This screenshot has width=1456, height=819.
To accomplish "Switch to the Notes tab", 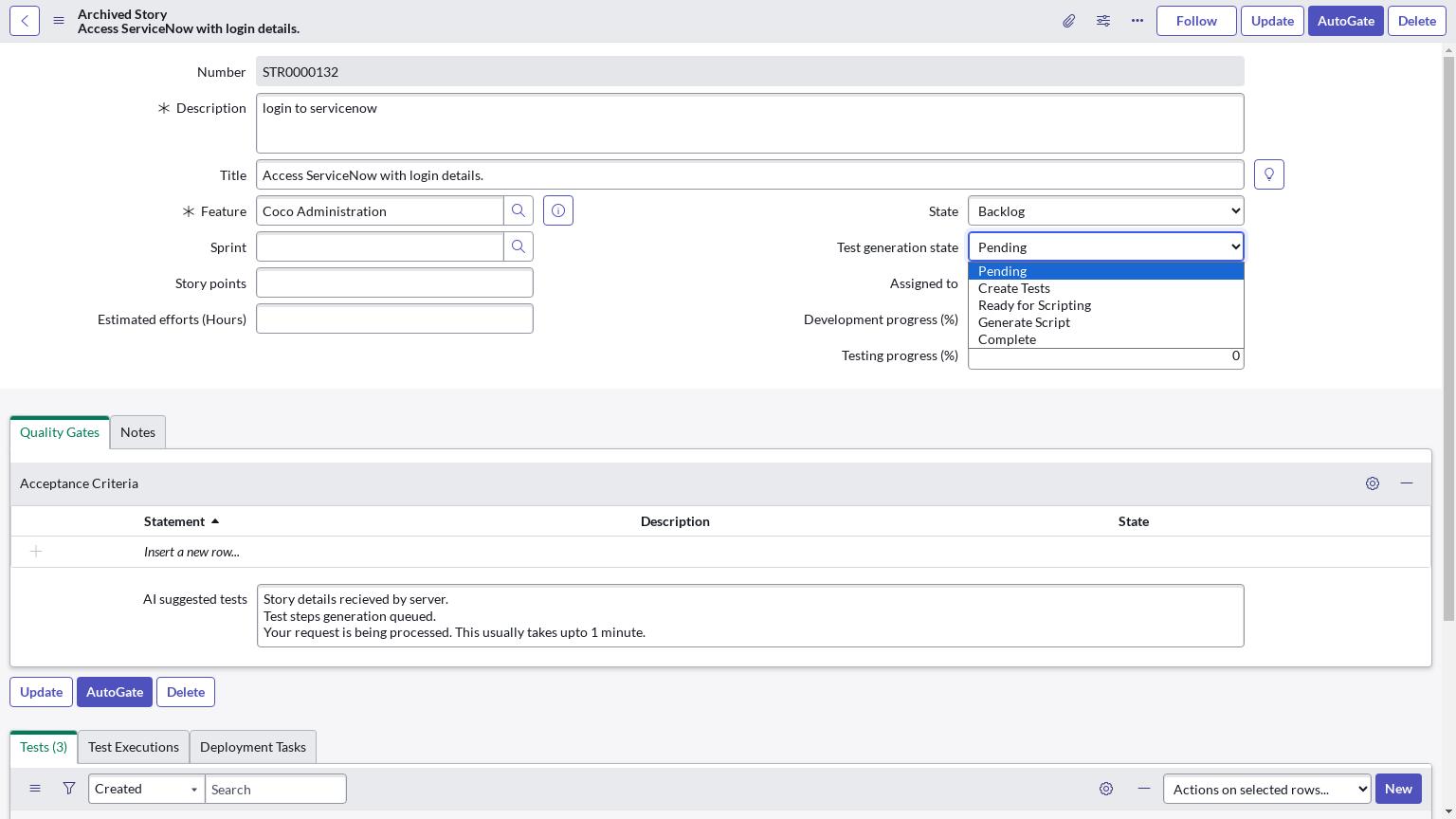I will pos(137,432).
